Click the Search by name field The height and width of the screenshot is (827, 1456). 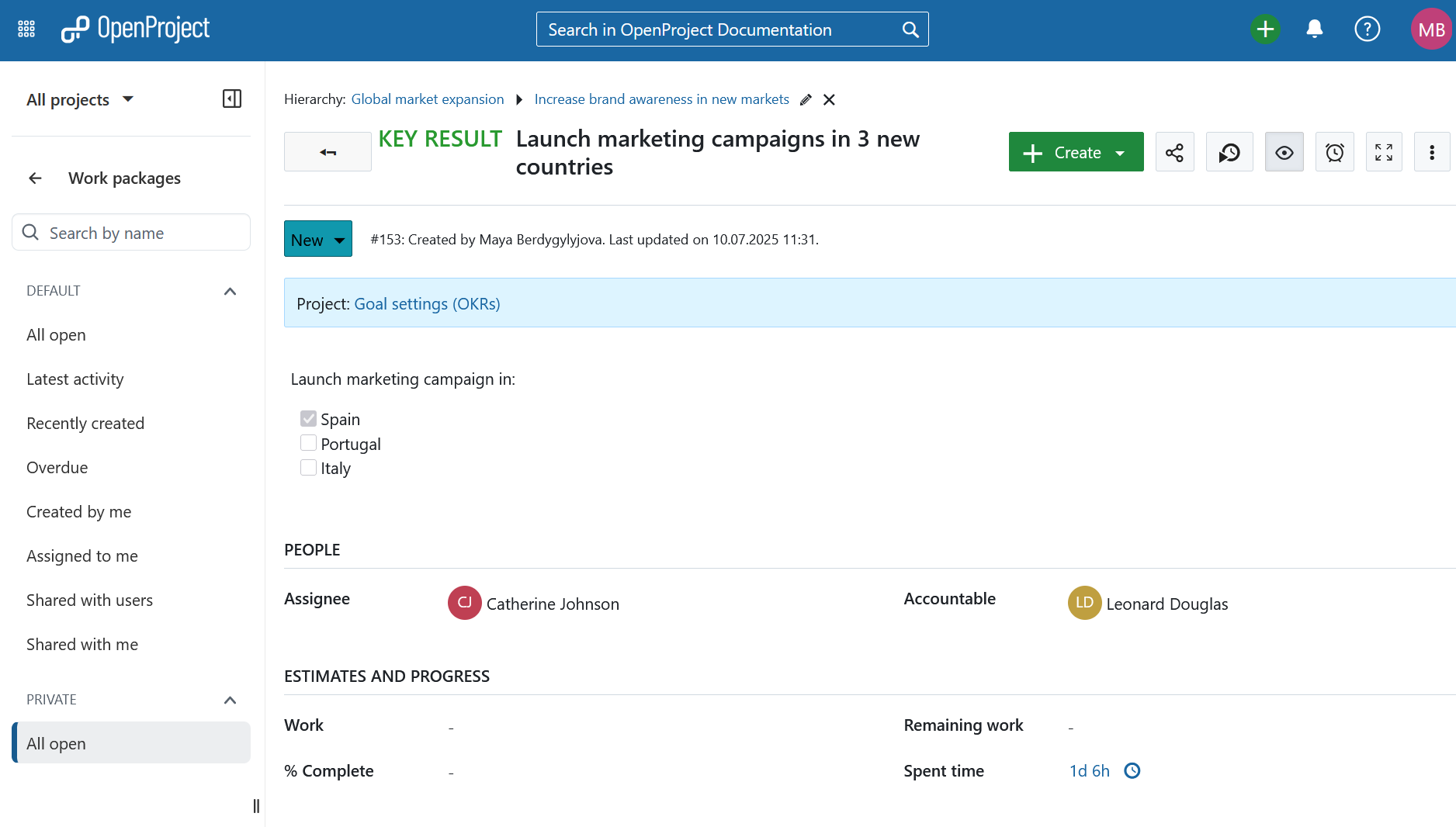(131, 233)
